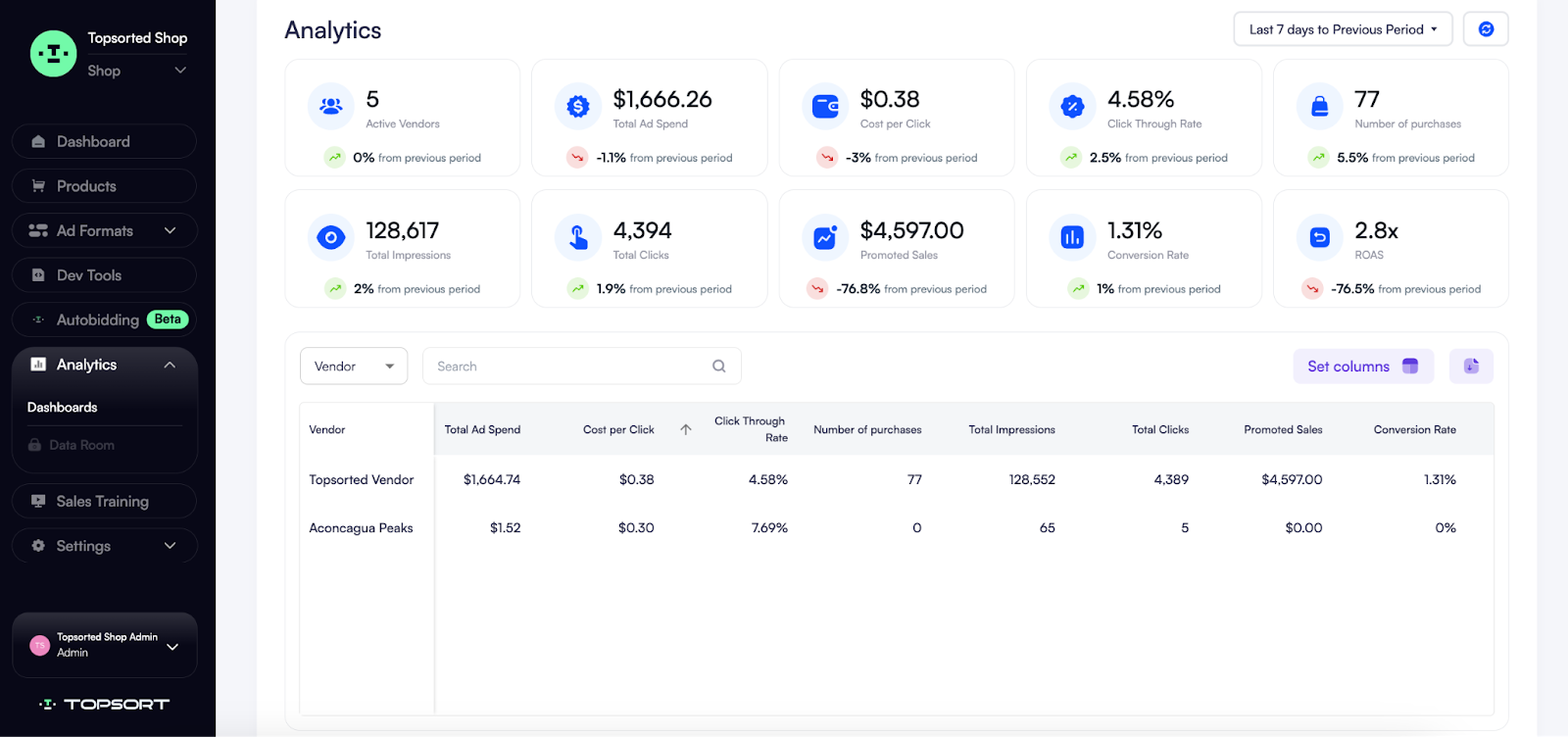Open Autobidding Beta section
This screenshot has height=737, width=1568.
coord(104,319)
